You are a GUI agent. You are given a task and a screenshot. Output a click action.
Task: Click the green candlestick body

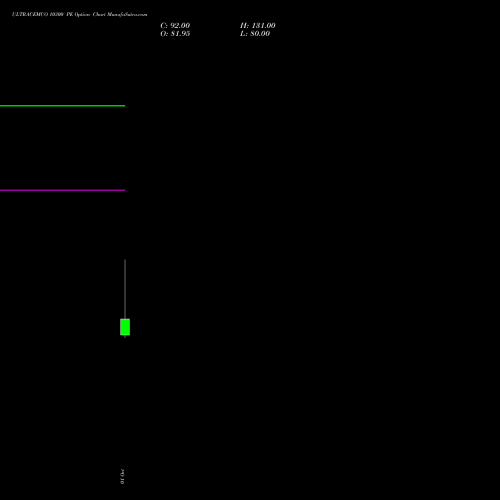[x=125, y=327]
